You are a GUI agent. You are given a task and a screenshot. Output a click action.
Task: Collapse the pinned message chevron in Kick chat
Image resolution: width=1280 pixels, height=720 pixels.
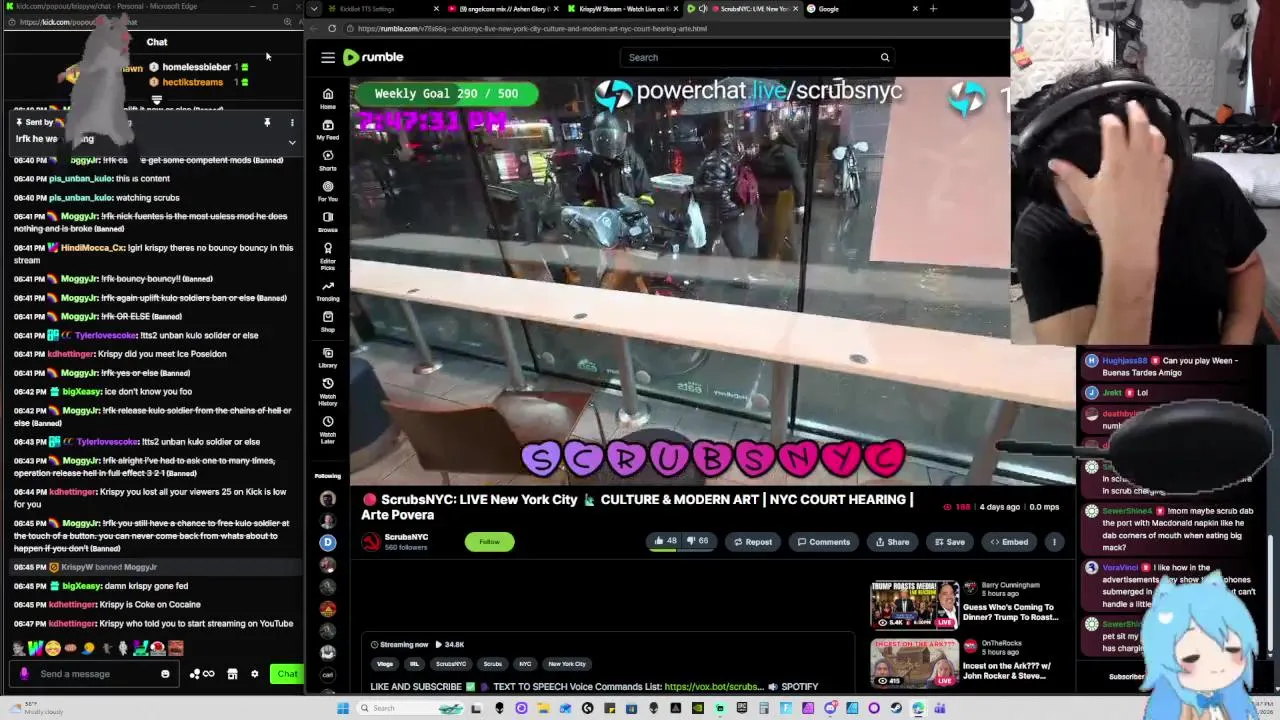(292, 142)
